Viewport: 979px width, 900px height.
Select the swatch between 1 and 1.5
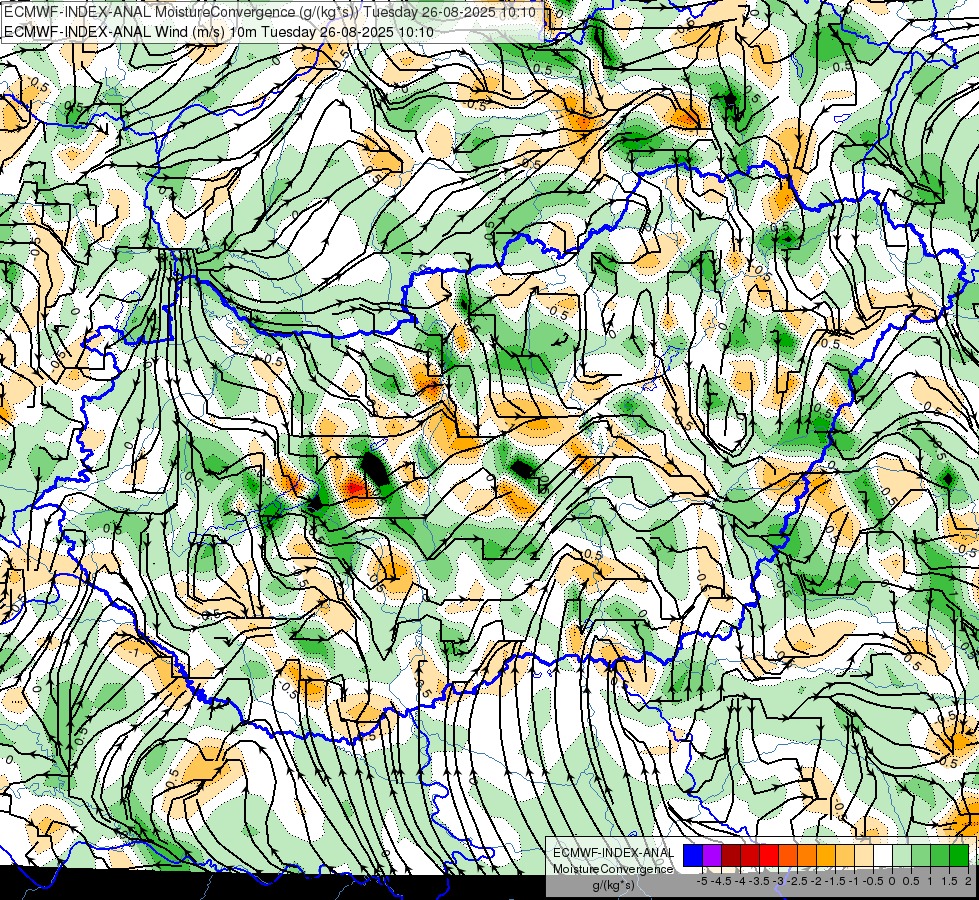coord(940,856)
